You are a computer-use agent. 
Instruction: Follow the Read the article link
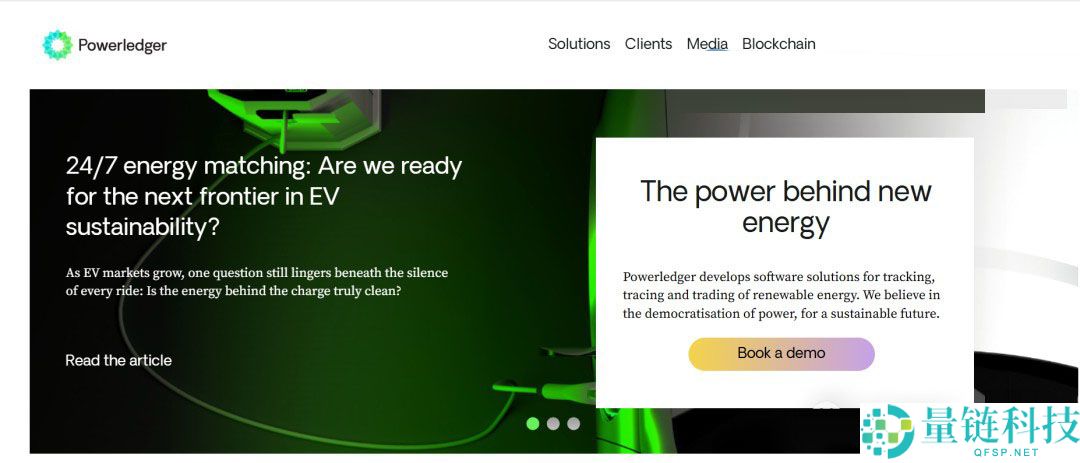[118, 360]
